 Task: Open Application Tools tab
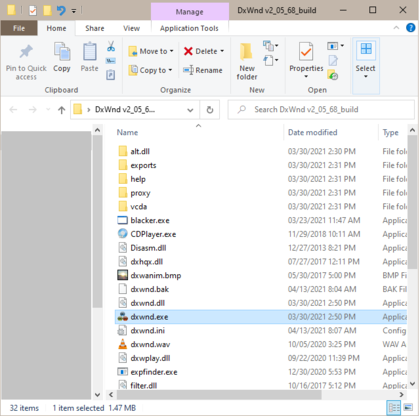click(x=189, y=28)
